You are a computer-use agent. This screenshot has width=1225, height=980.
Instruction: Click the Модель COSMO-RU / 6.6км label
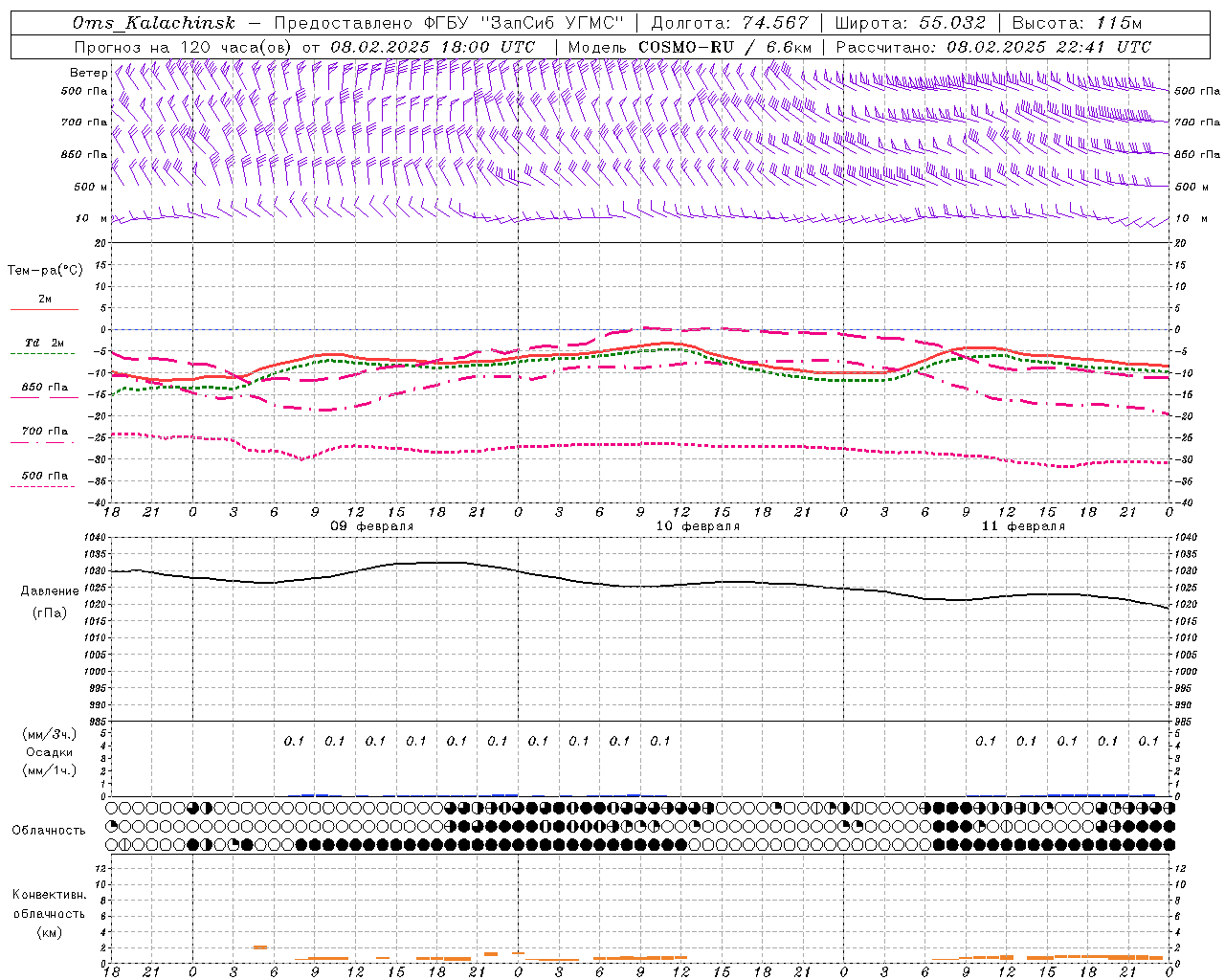(x=690, y=47)
